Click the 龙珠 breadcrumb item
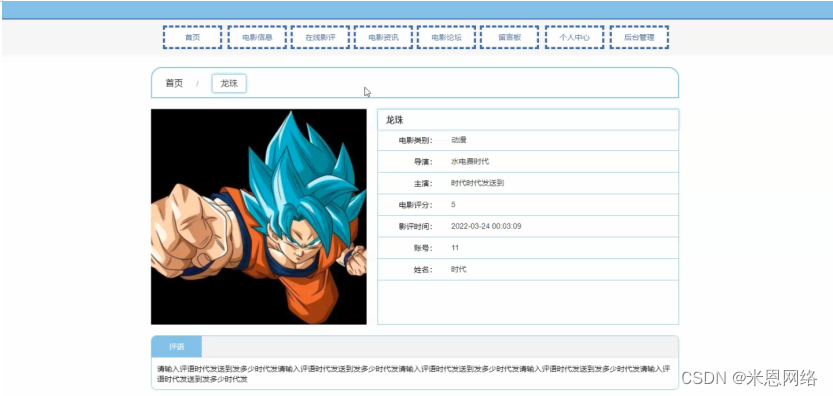This screenshot has height=396, width=833. click(x=229, y=83)
